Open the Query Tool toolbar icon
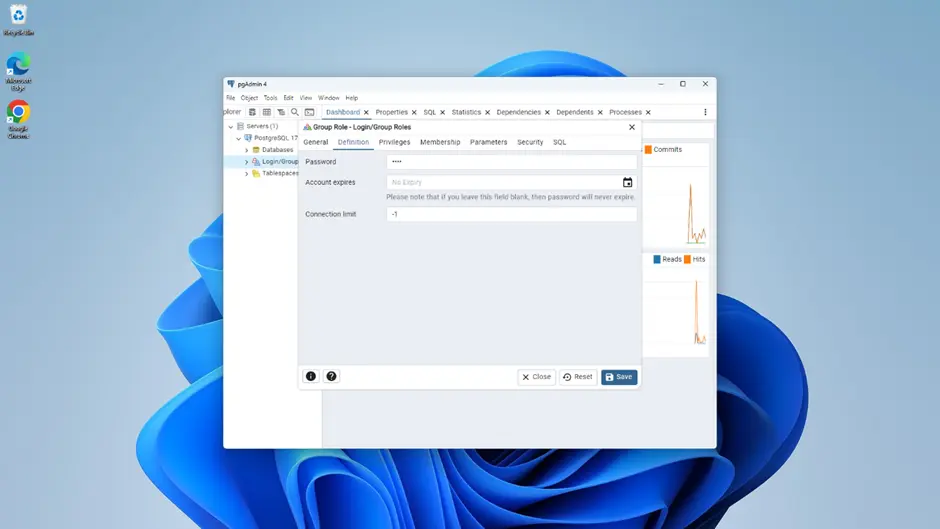 pos(252,112)
